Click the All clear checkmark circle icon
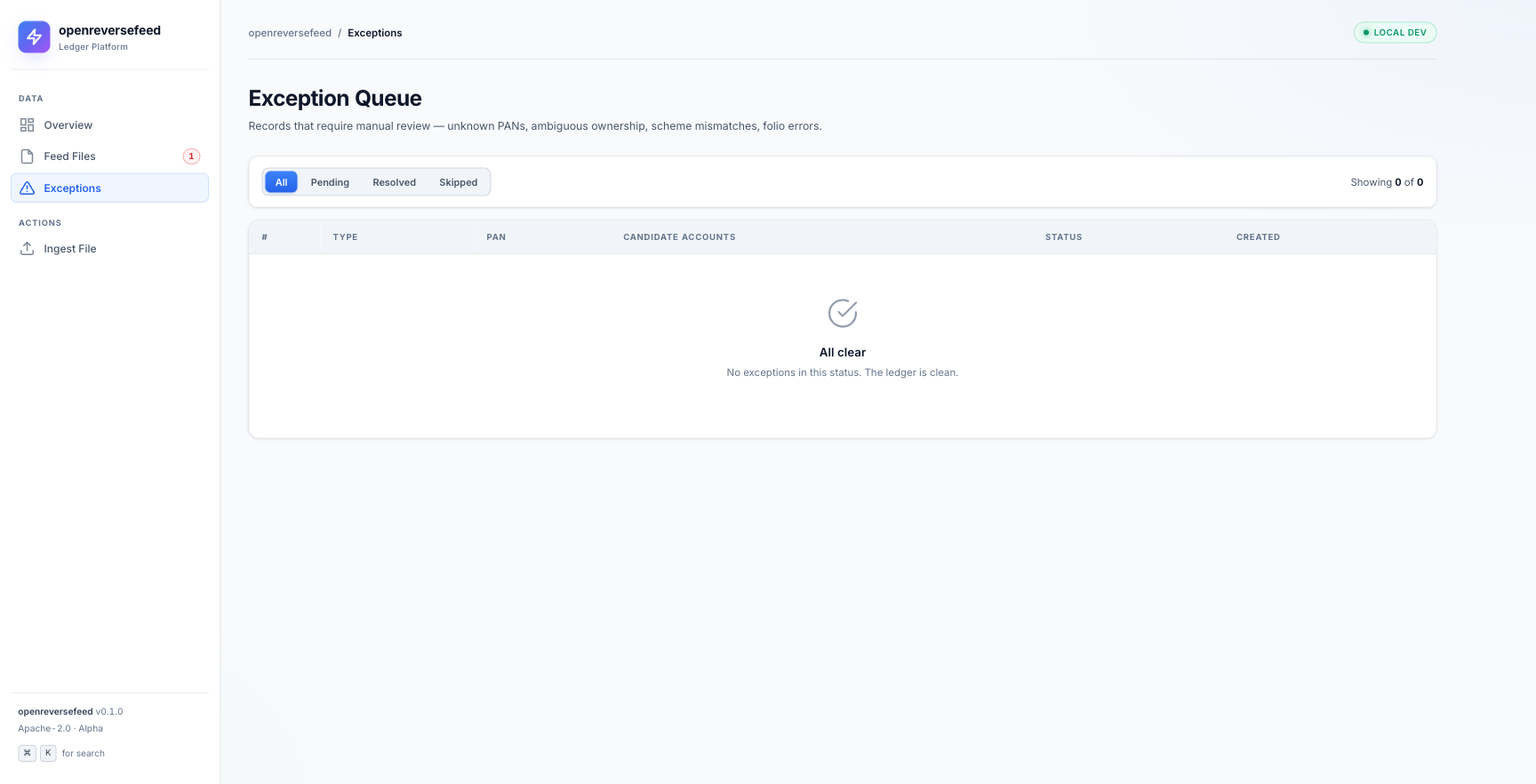Screen dimensions: 1536x784 point(843,313)
